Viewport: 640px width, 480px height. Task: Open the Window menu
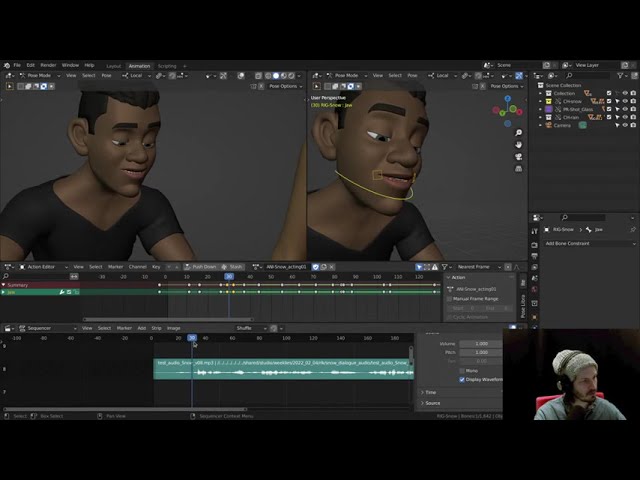(70, 65)
